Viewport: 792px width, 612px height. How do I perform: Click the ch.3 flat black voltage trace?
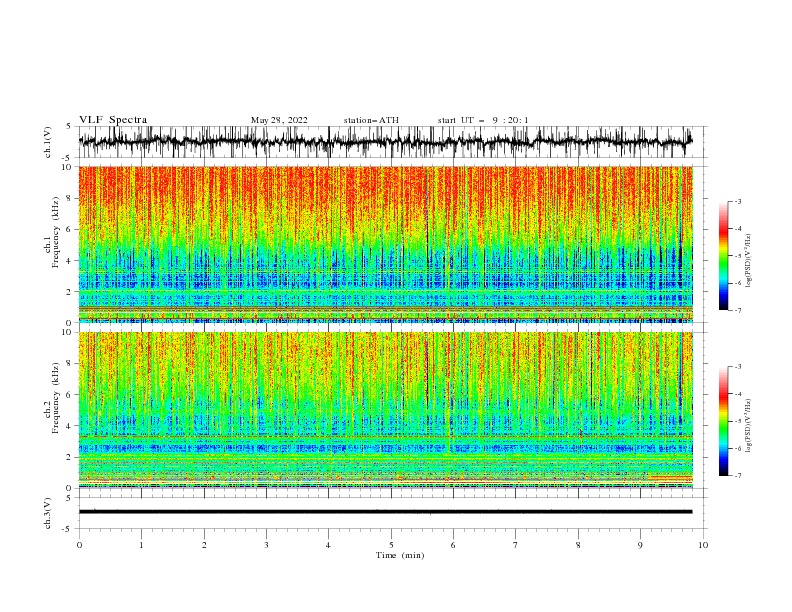click(x=385, y=512)
